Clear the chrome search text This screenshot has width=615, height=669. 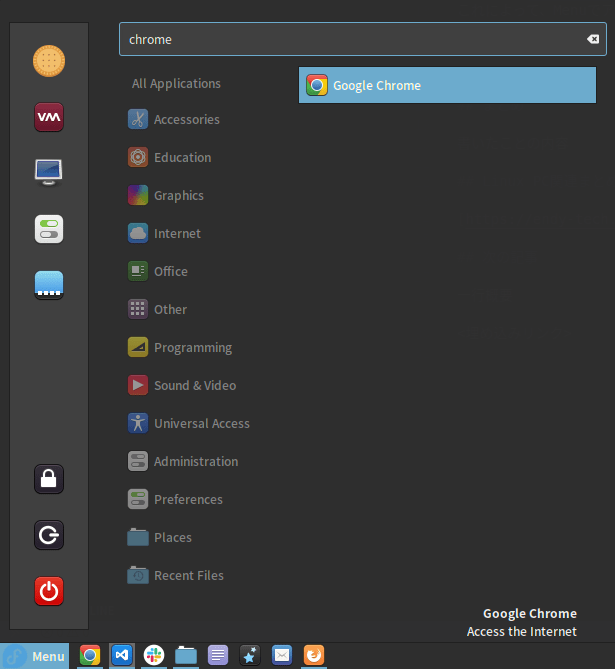coord(593,39)
